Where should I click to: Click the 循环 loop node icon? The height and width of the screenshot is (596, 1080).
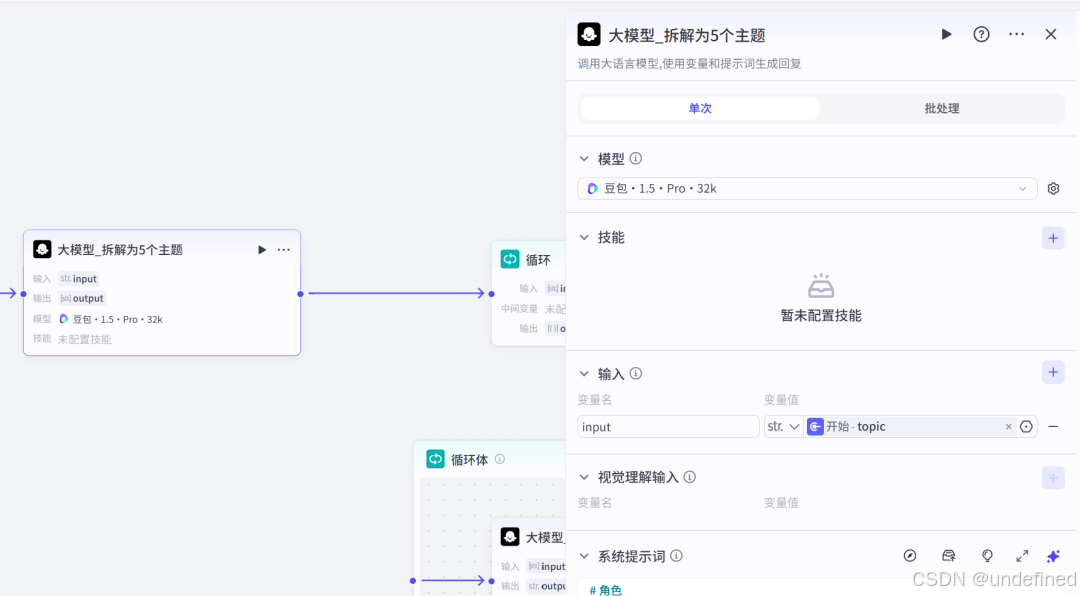tap(510, 260)
